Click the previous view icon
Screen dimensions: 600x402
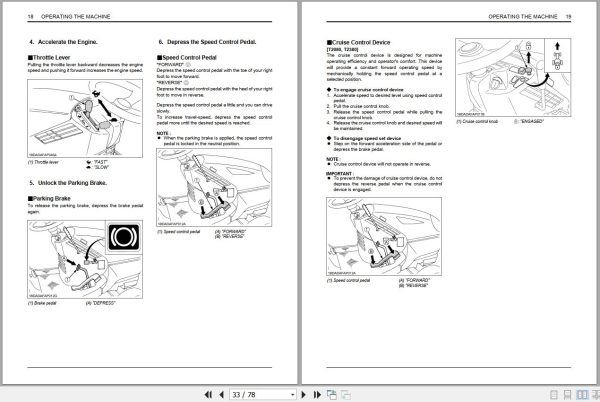332,394
